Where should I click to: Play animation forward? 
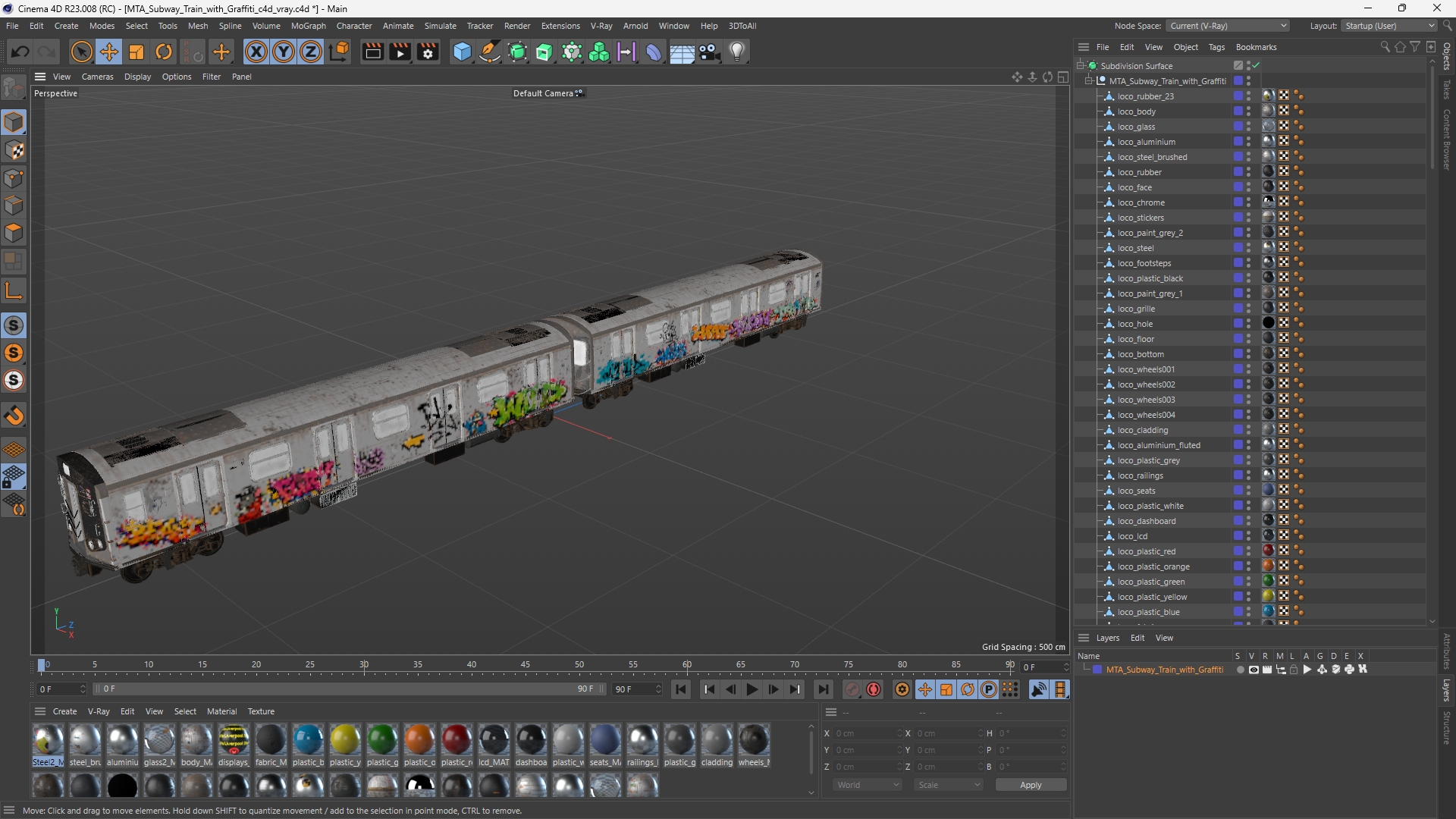coord(752,689)
